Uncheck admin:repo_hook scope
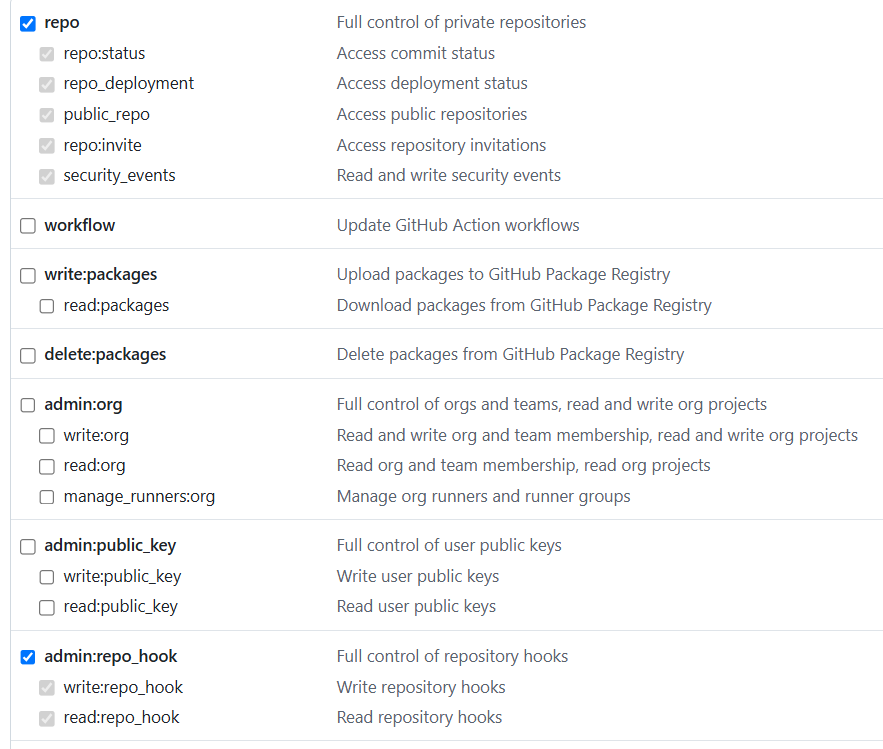Image resolution: width=883 pixels, height=749 pixels. point(28,657)
